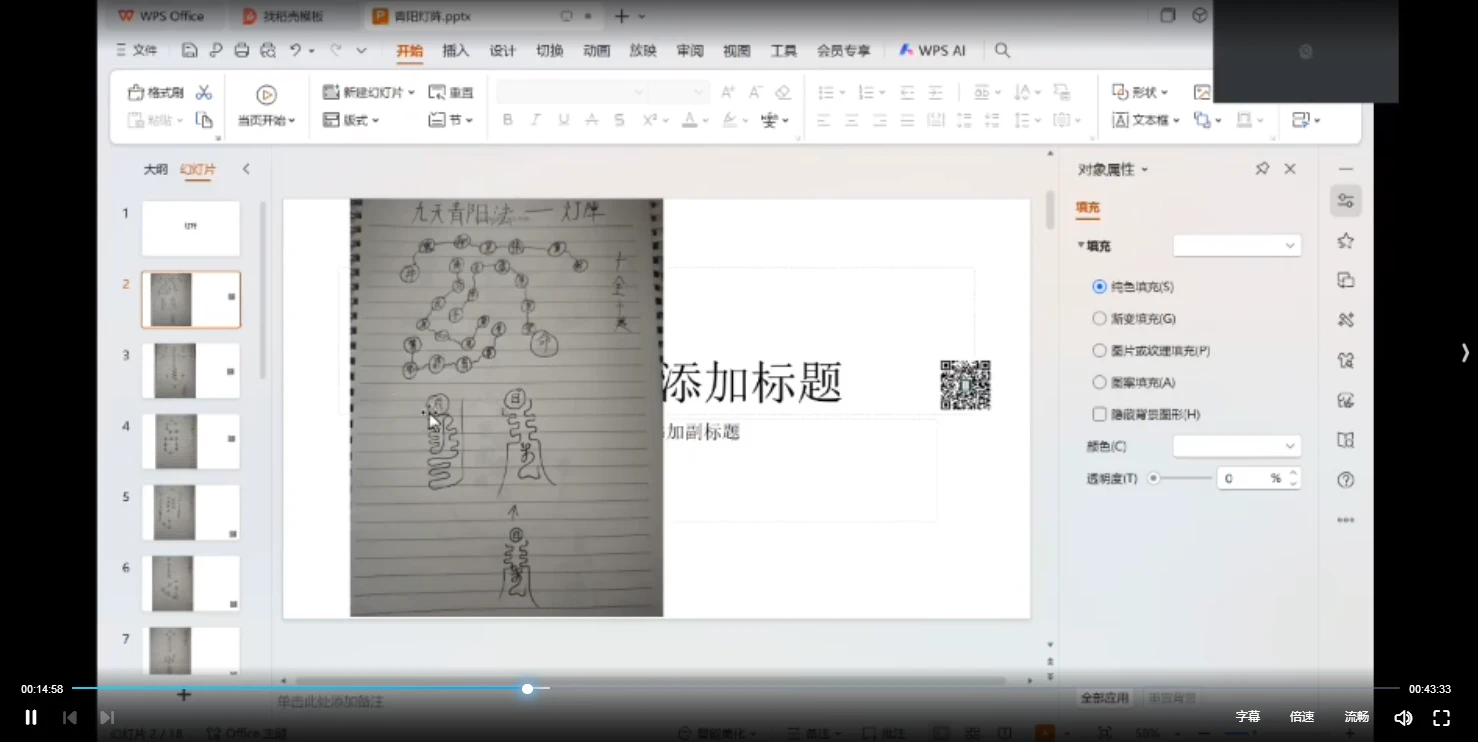Start slideshow from current slide (当页开始)

tap(266, 106)
